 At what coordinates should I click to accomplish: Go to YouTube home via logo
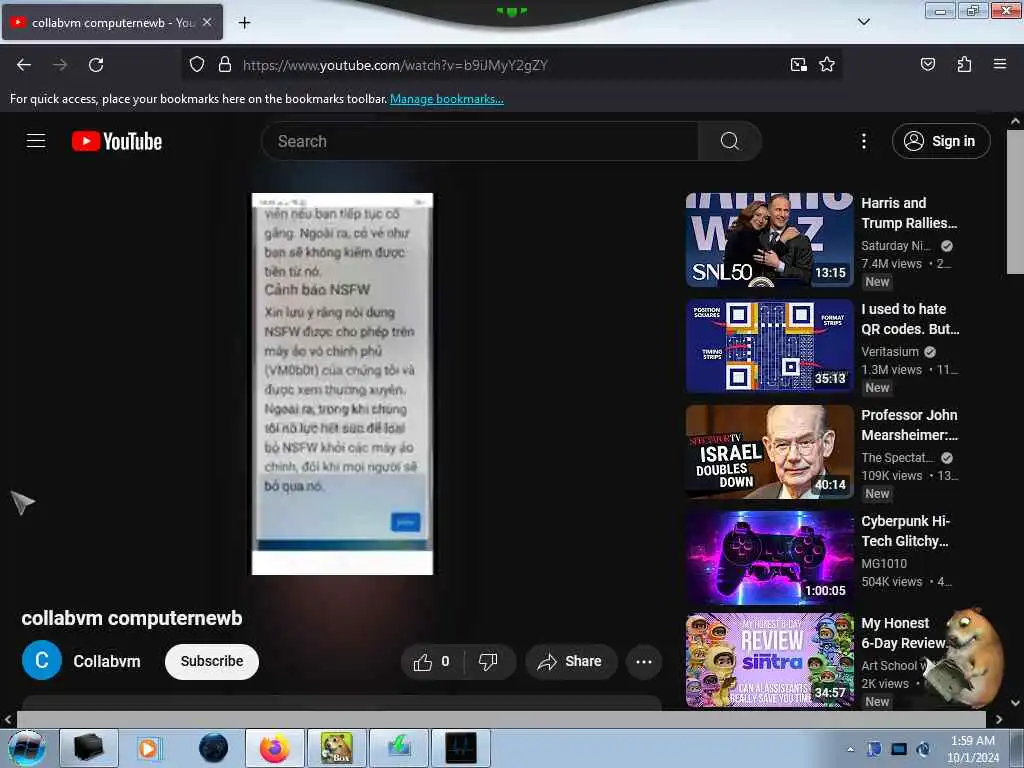coord(117,141)
